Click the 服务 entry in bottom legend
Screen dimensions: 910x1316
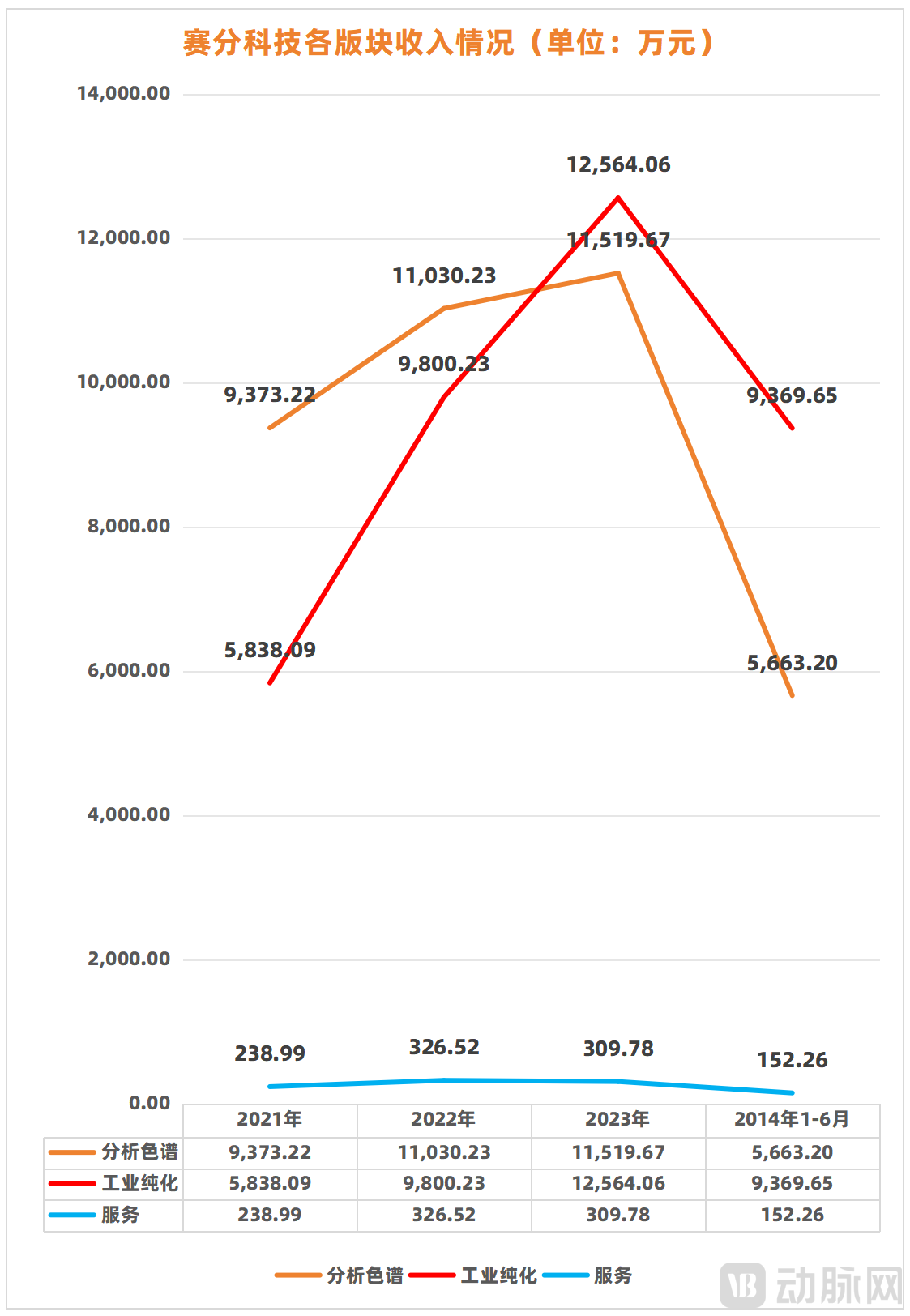(x=588, y=1275)
